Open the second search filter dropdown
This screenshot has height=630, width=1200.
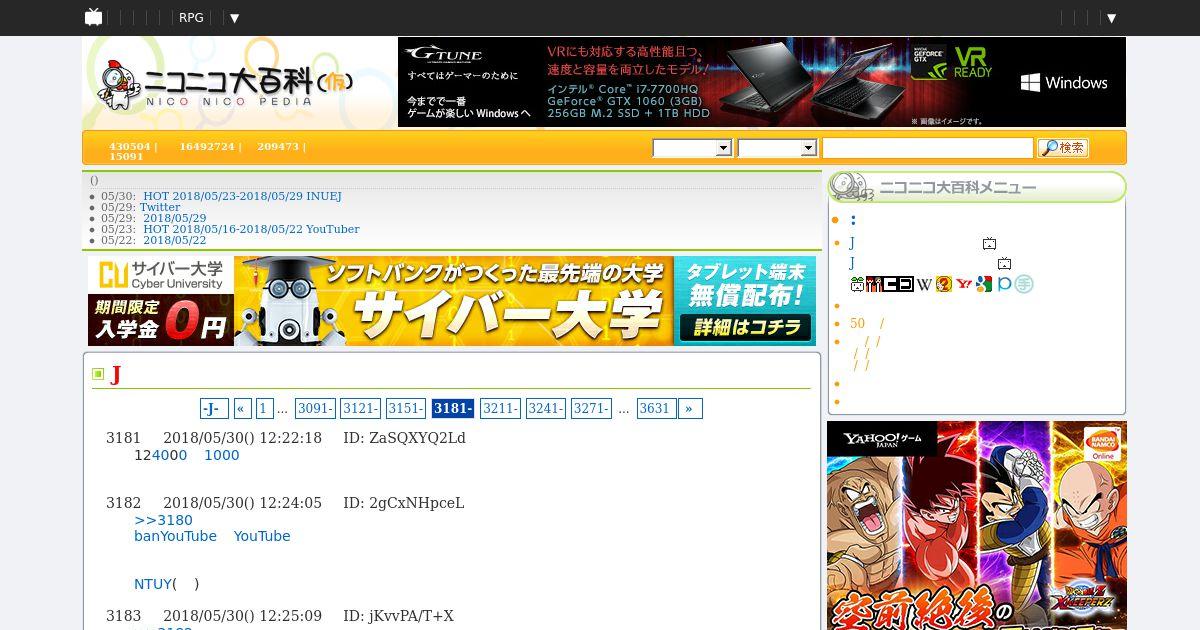click(x=777, y=148)
